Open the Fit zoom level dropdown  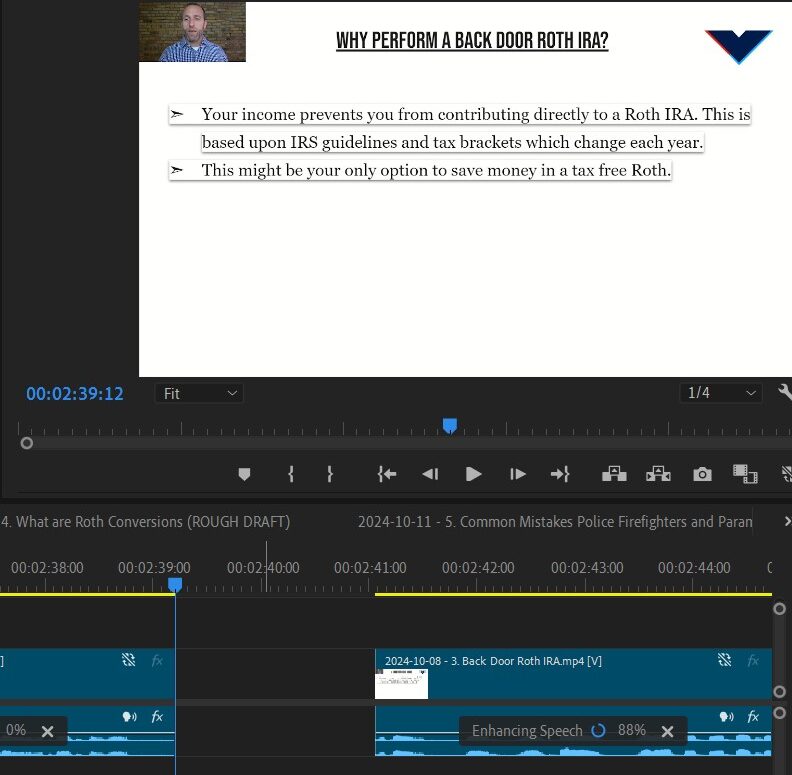(200, 394)
